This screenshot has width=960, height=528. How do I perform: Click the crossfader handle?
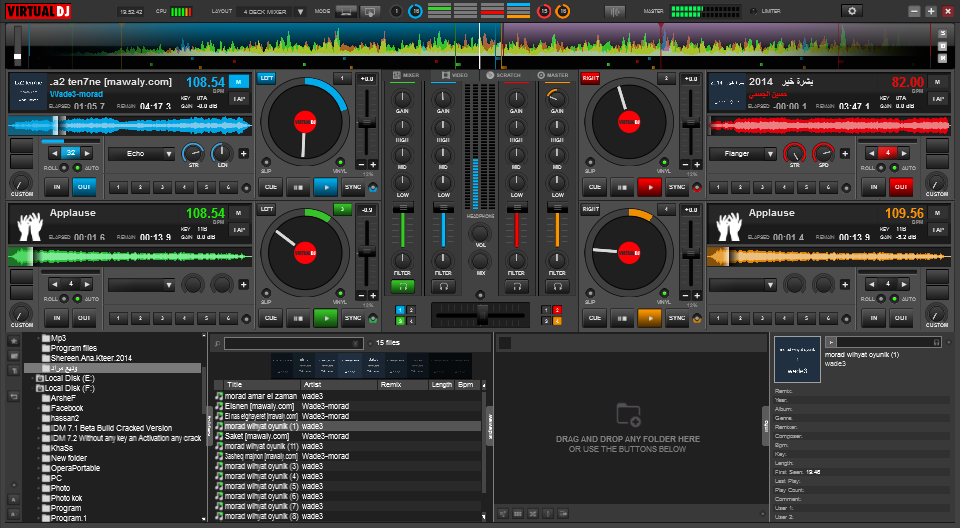[482, 315]
